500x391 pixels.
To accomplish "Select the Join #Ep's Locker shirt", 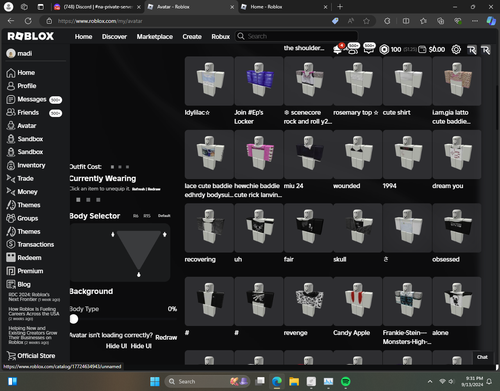I will click(x=259, y=81).
